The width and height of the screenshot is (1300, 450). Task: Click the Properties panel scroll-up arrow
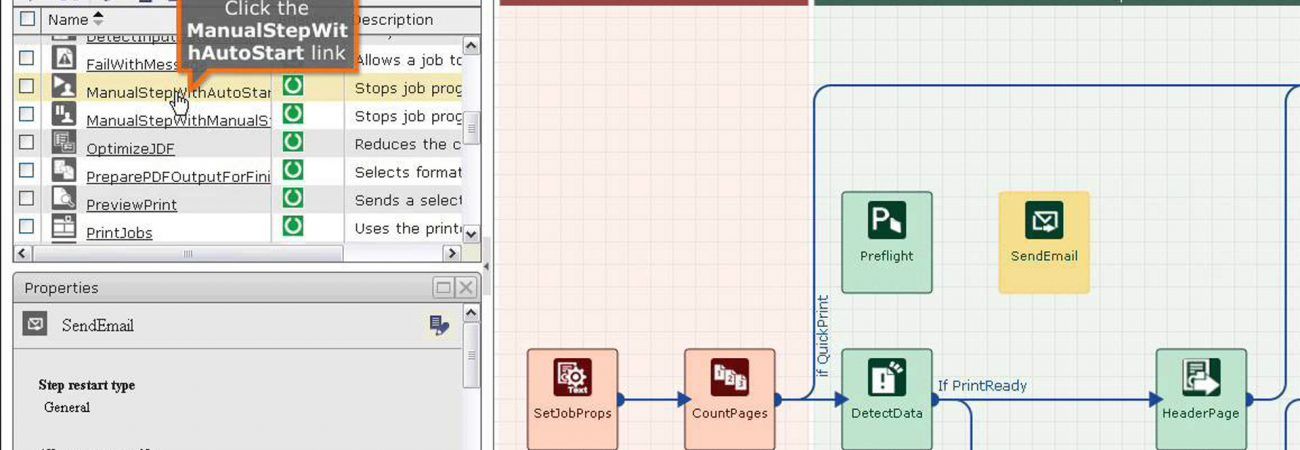tap(472, 313)
